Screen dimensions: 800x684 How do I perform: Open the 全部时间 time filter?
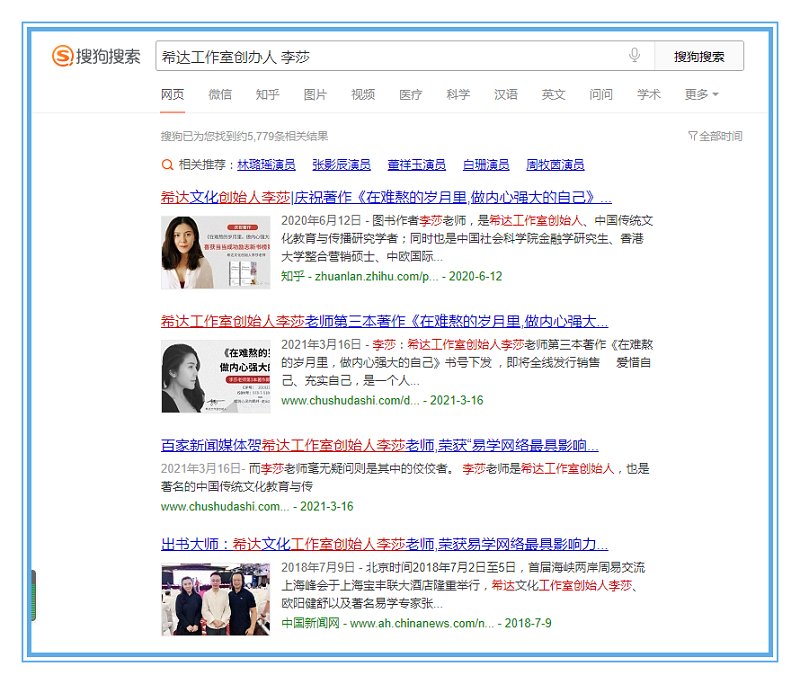pyautogui.click(x=720, y=136)
